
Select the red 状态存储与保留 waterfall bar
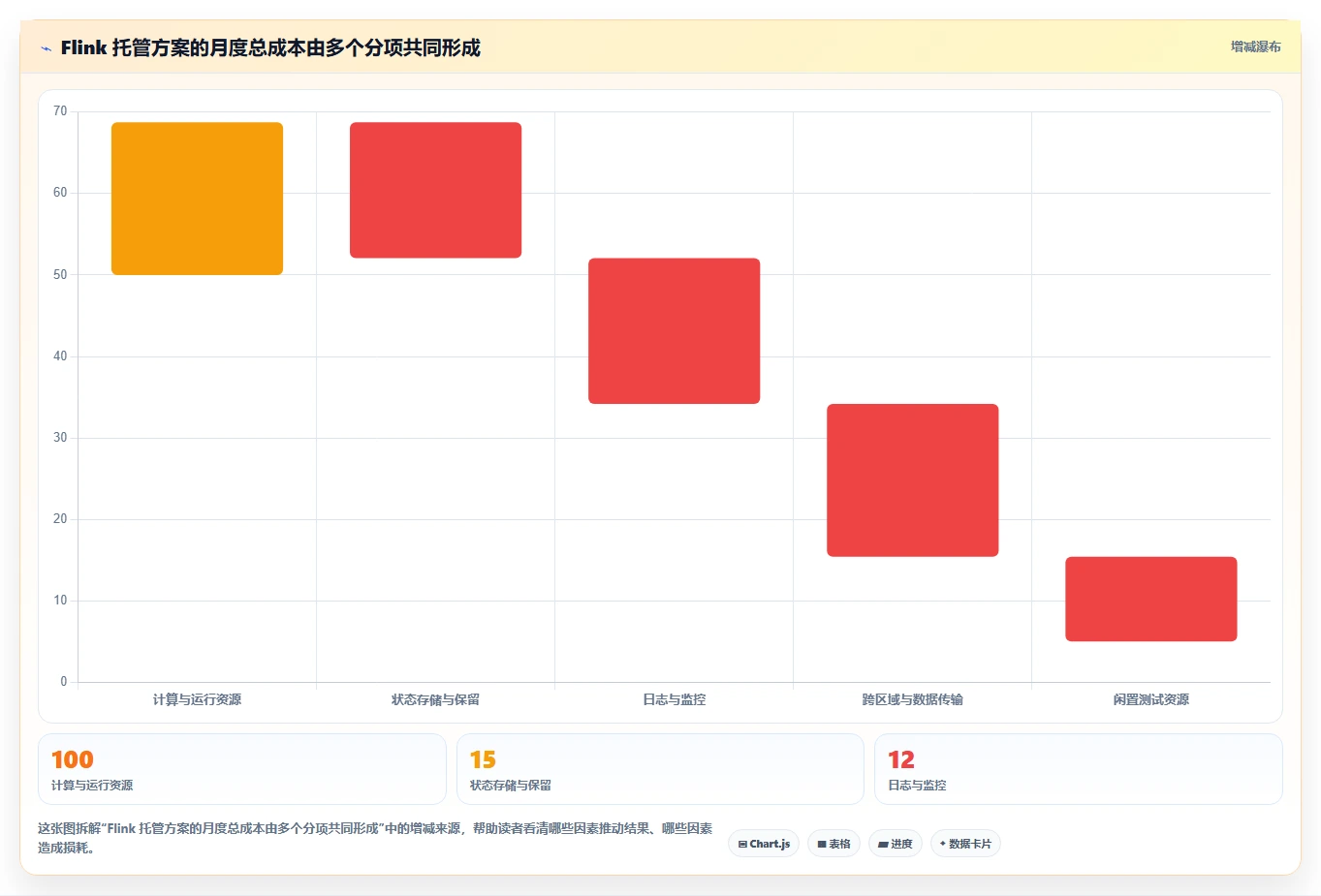click(435, 190)
